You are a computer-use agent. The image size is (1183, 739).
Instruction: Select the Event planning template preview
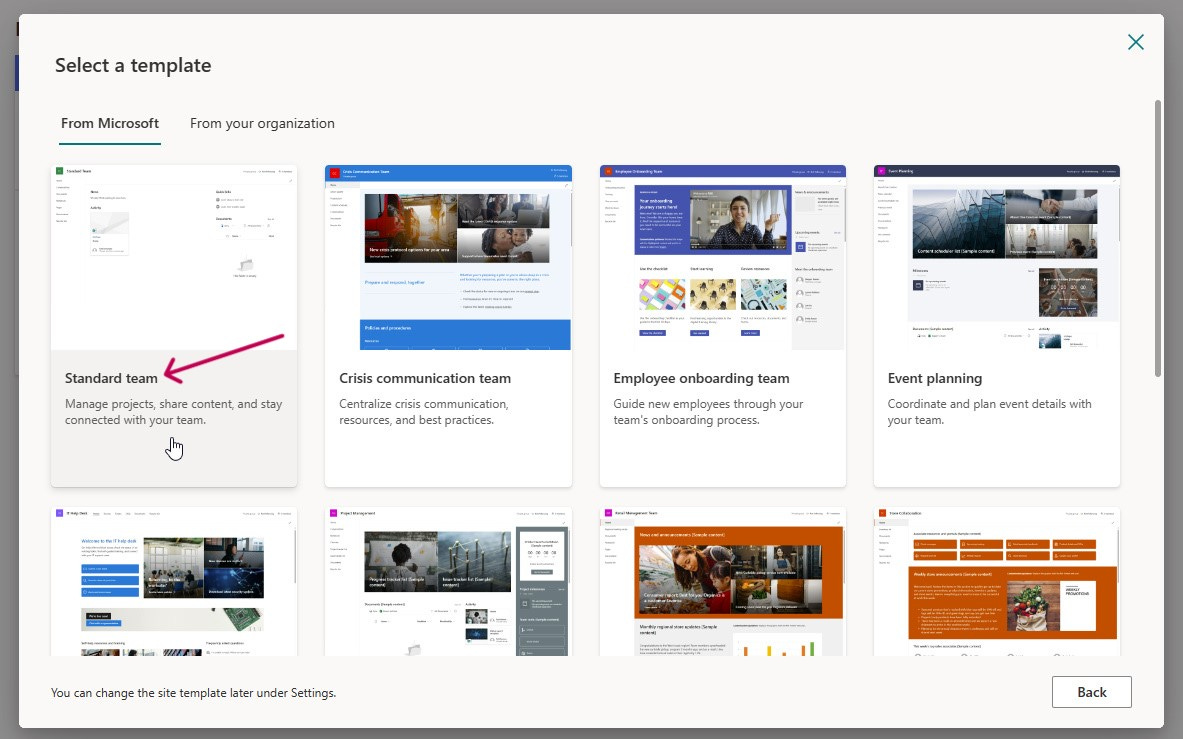click(x=997, y=257)
